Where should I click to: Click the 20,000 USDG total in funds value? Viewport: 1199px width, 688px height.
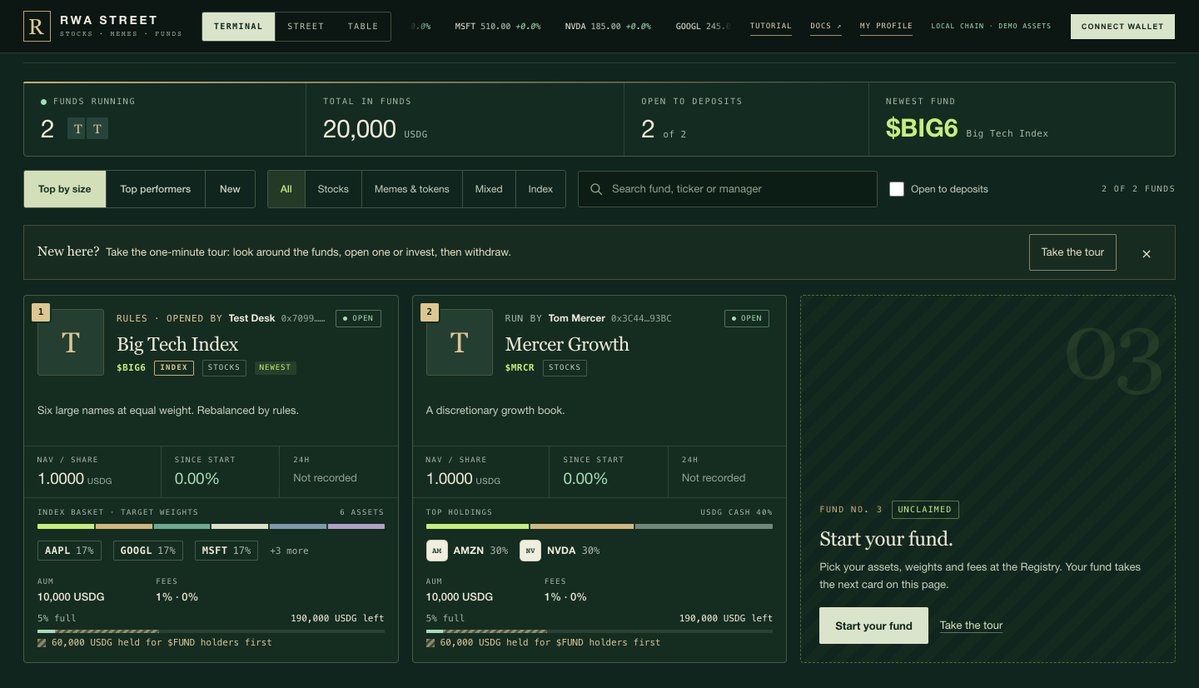(x=375, y=129)
